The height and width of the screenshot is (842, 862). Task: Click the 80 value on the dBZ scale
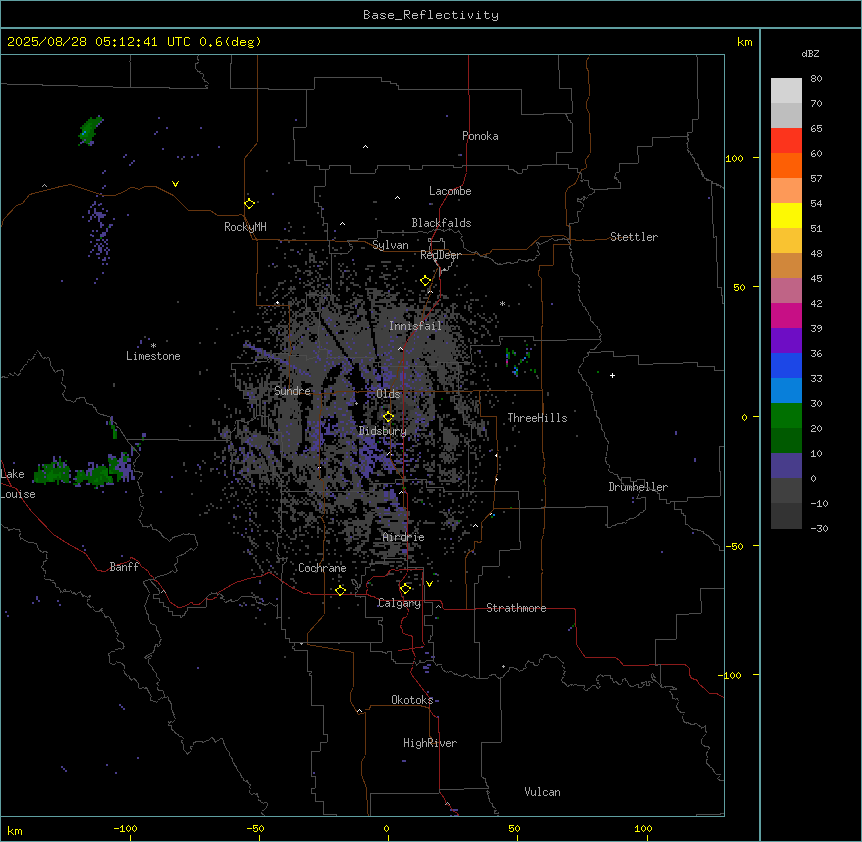coord(816,79)
